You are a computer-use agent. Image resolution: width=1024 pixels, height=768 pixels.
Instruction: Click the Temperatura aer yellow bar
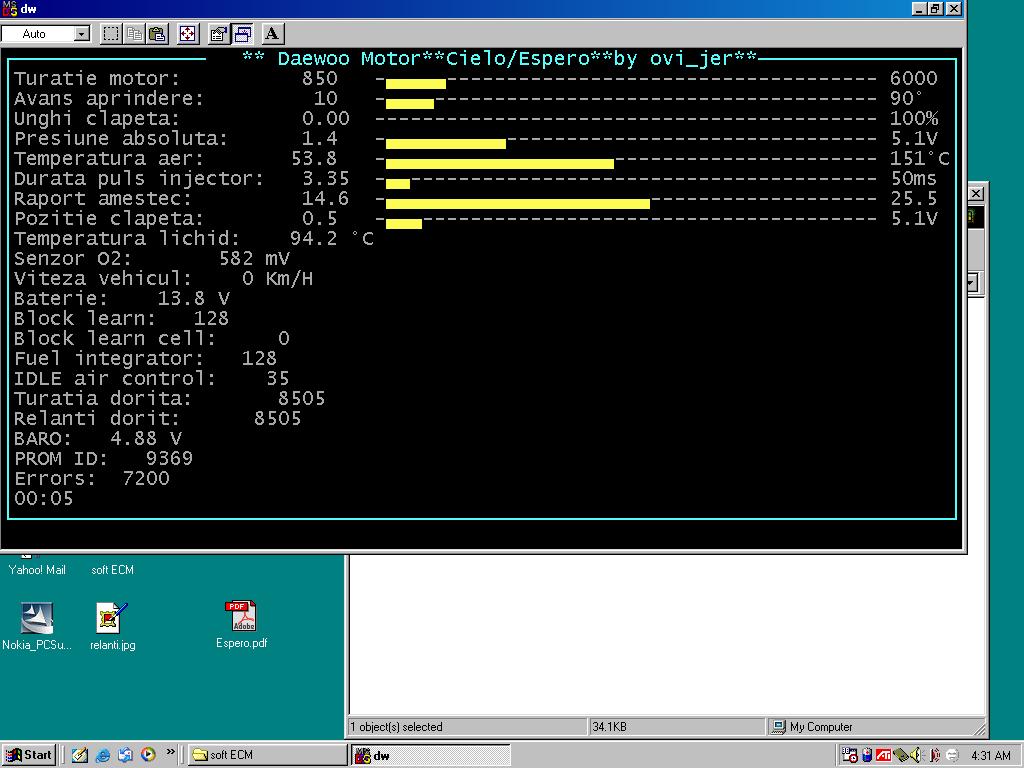click(500, 164)
